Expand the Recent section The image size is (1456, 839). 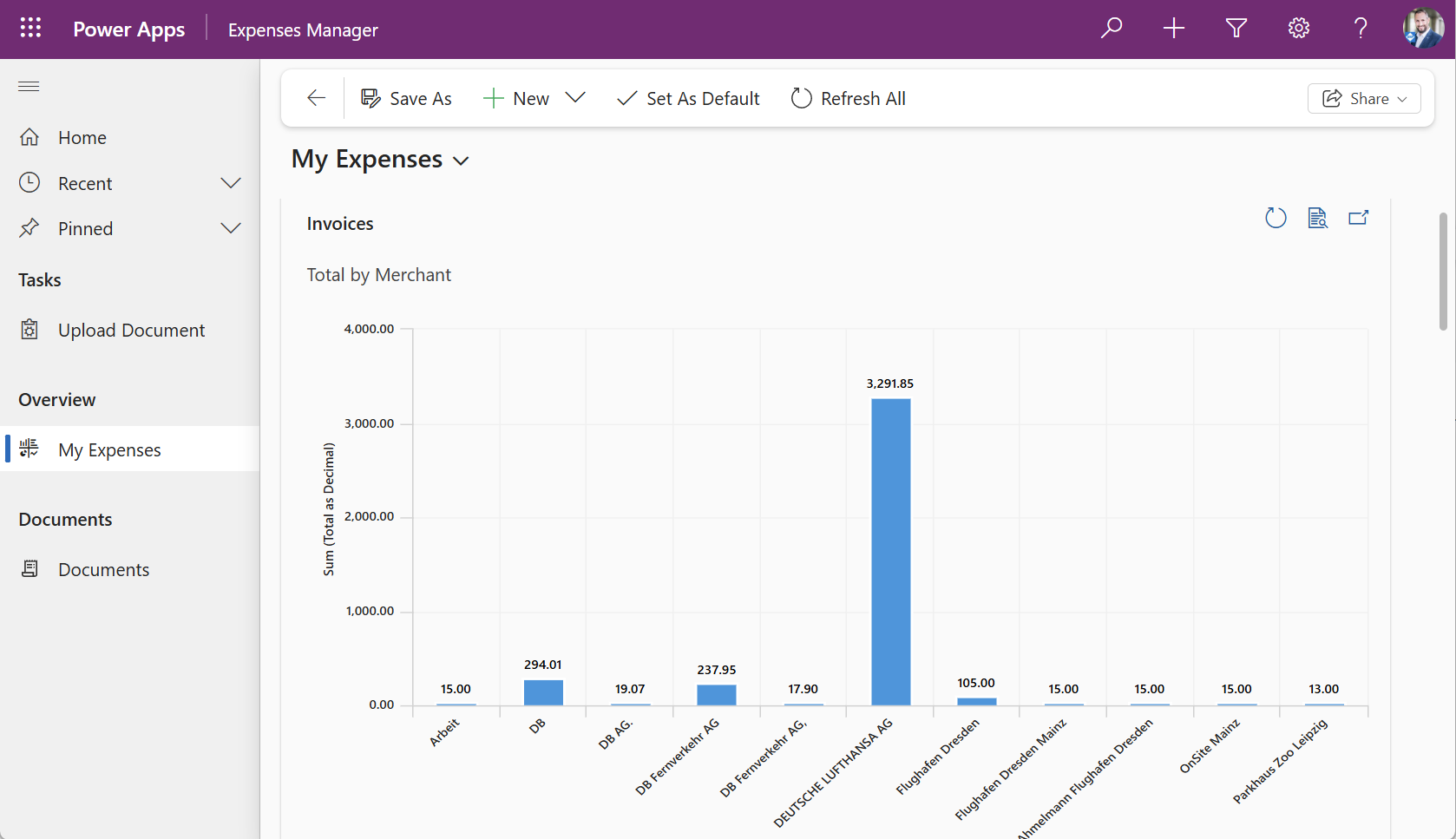tap(230, 183)
